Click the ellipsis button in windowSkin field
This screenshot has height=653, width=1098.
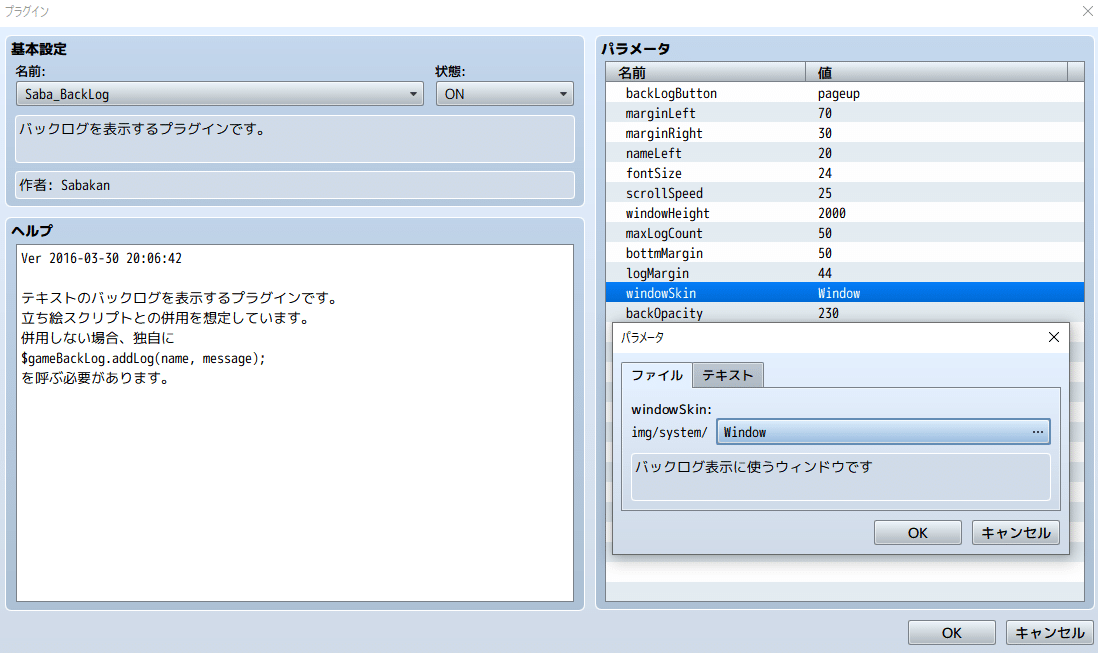click(x=1038, y=433)
